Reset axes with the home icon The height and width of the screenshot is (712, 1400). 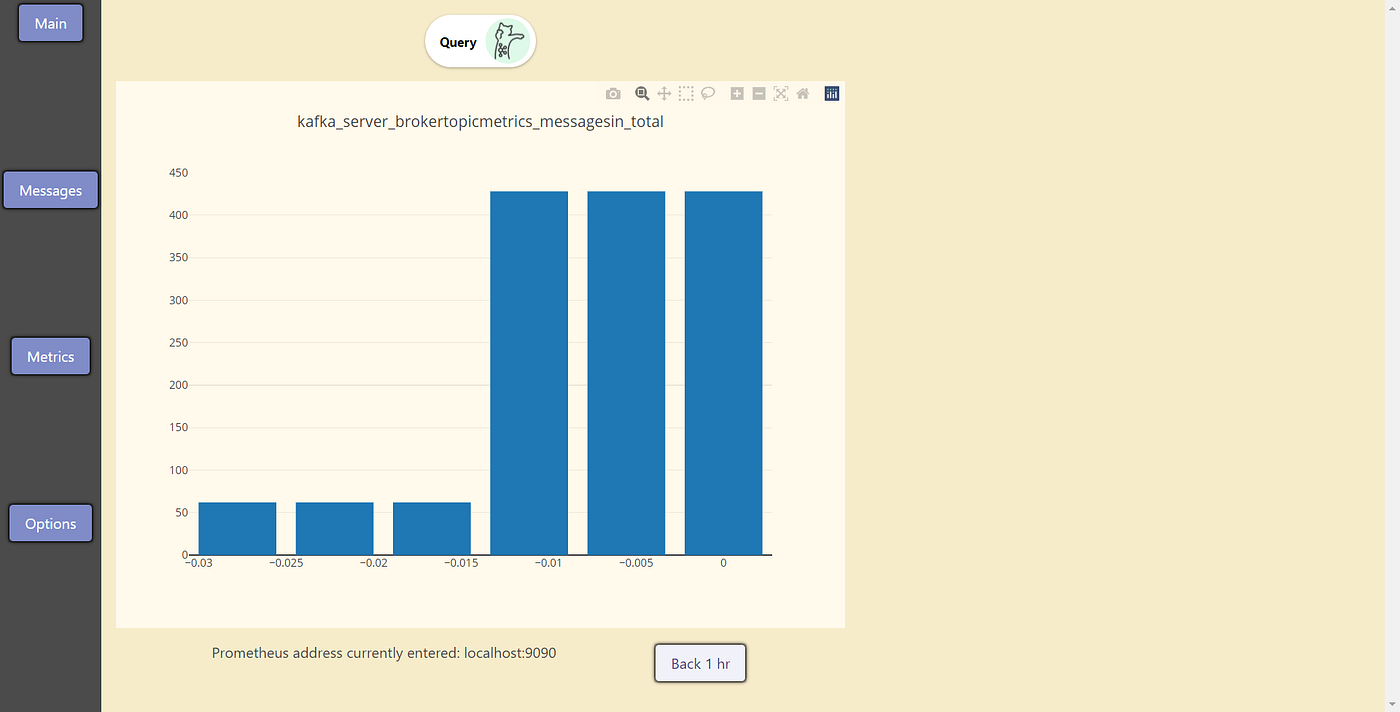(803, 93)
